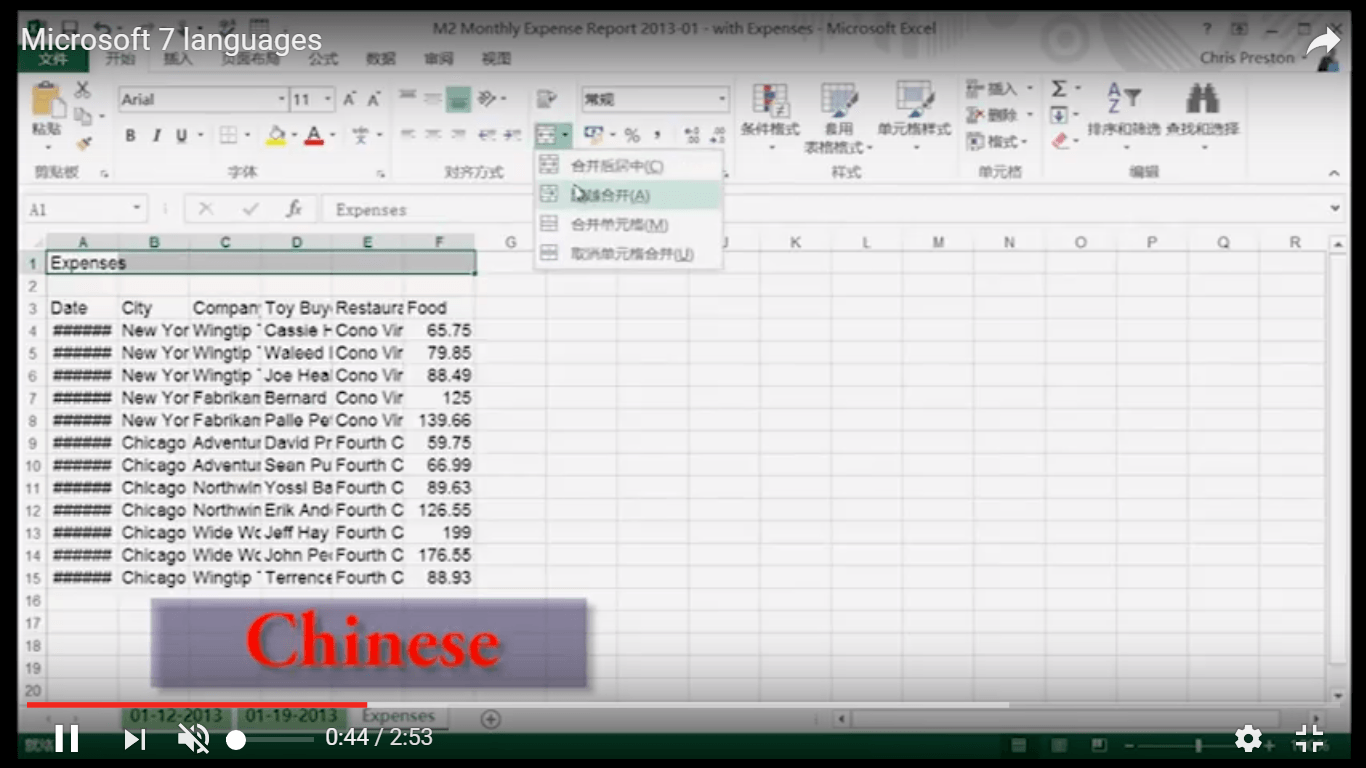Toggle underline formatting
Screen dimensions: 1366x768
[182, 135]
